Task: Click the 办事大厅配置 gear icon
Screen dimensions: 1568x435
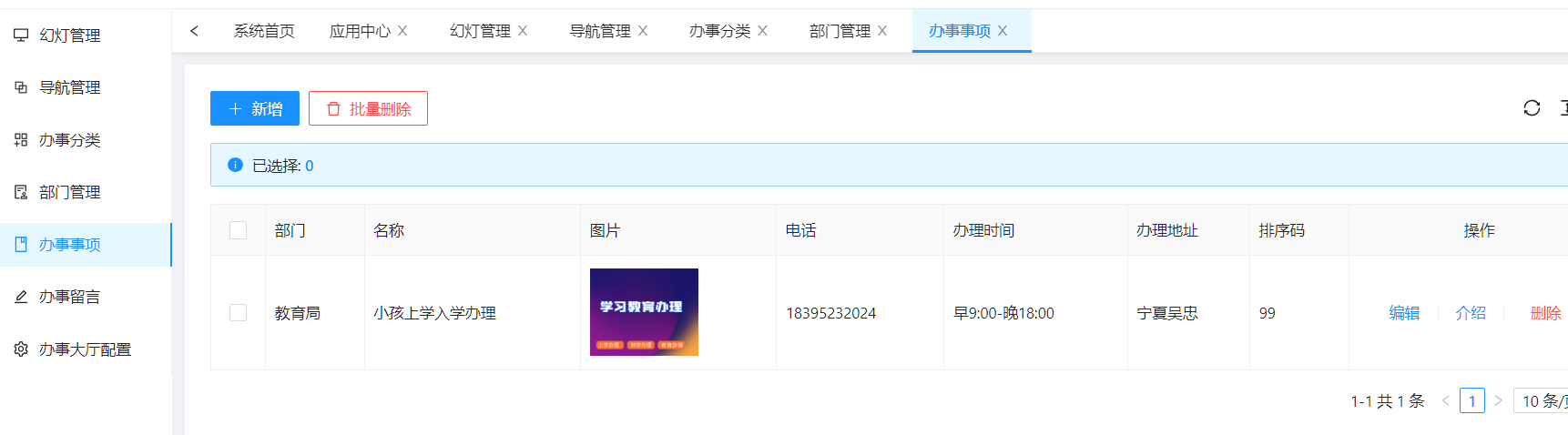Action: pos(21,349)
